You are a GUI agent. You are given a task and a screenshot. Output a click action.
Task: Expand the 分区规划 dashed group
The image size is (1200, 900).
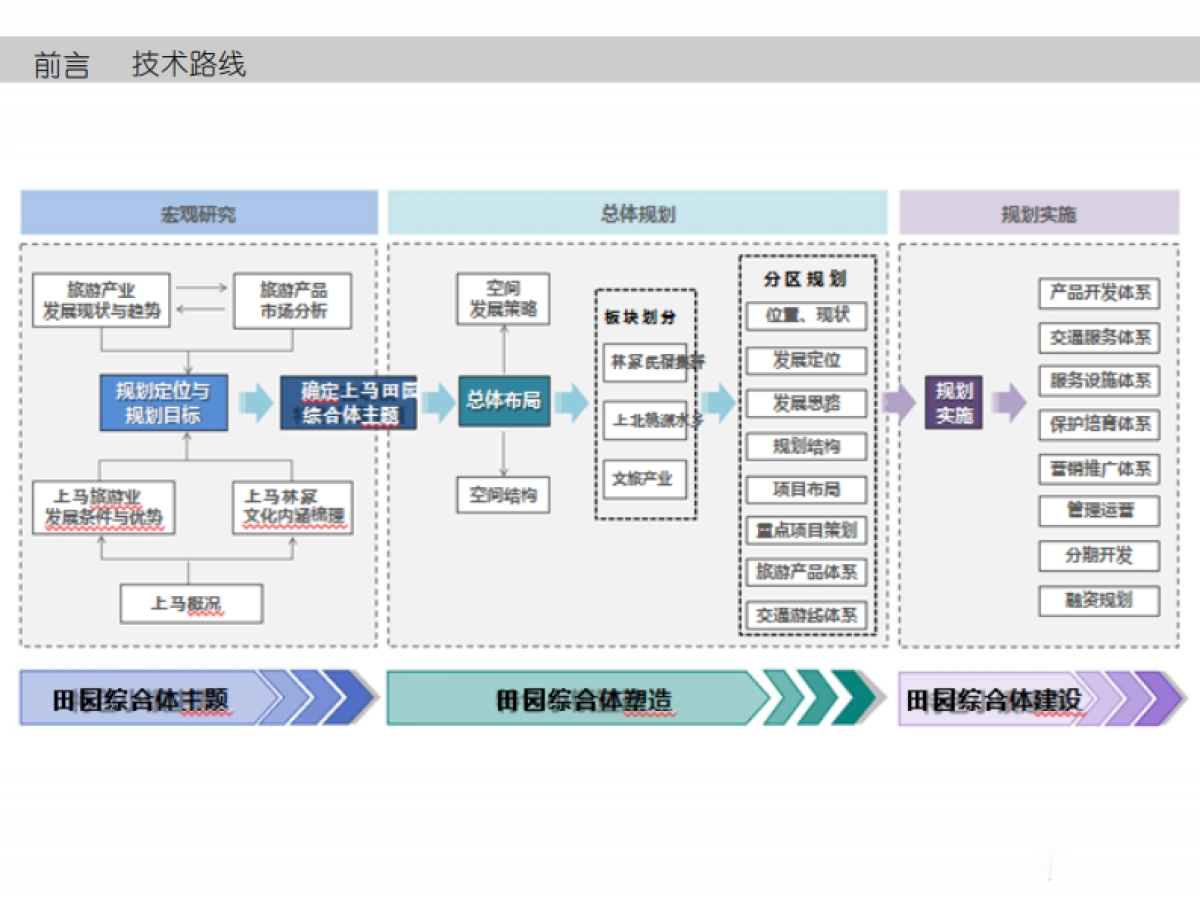pyautogui.click(x=806, y=281)
